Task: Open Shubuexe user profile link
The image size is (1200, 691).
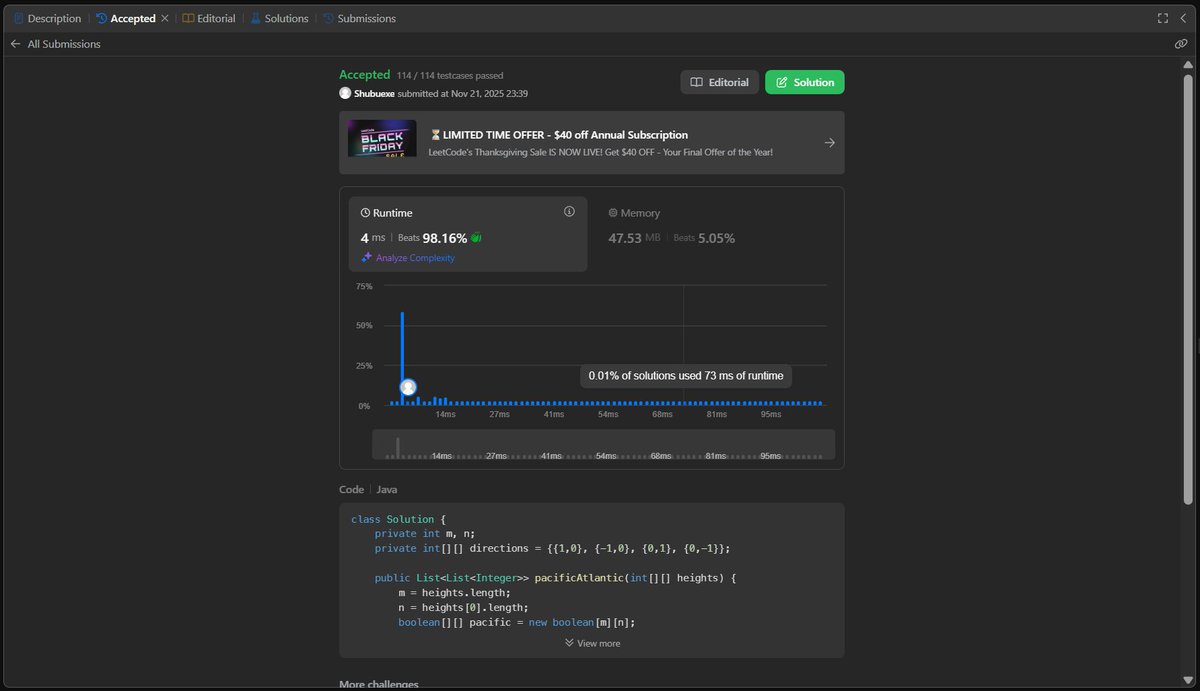Action: (374, 93)
